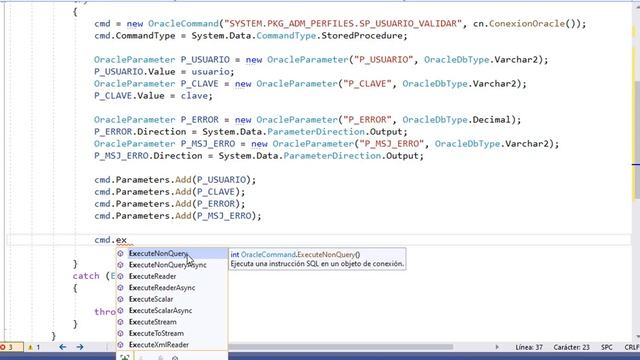Pick ExecuteReader from the autocomplete popup

pos(172,276)
